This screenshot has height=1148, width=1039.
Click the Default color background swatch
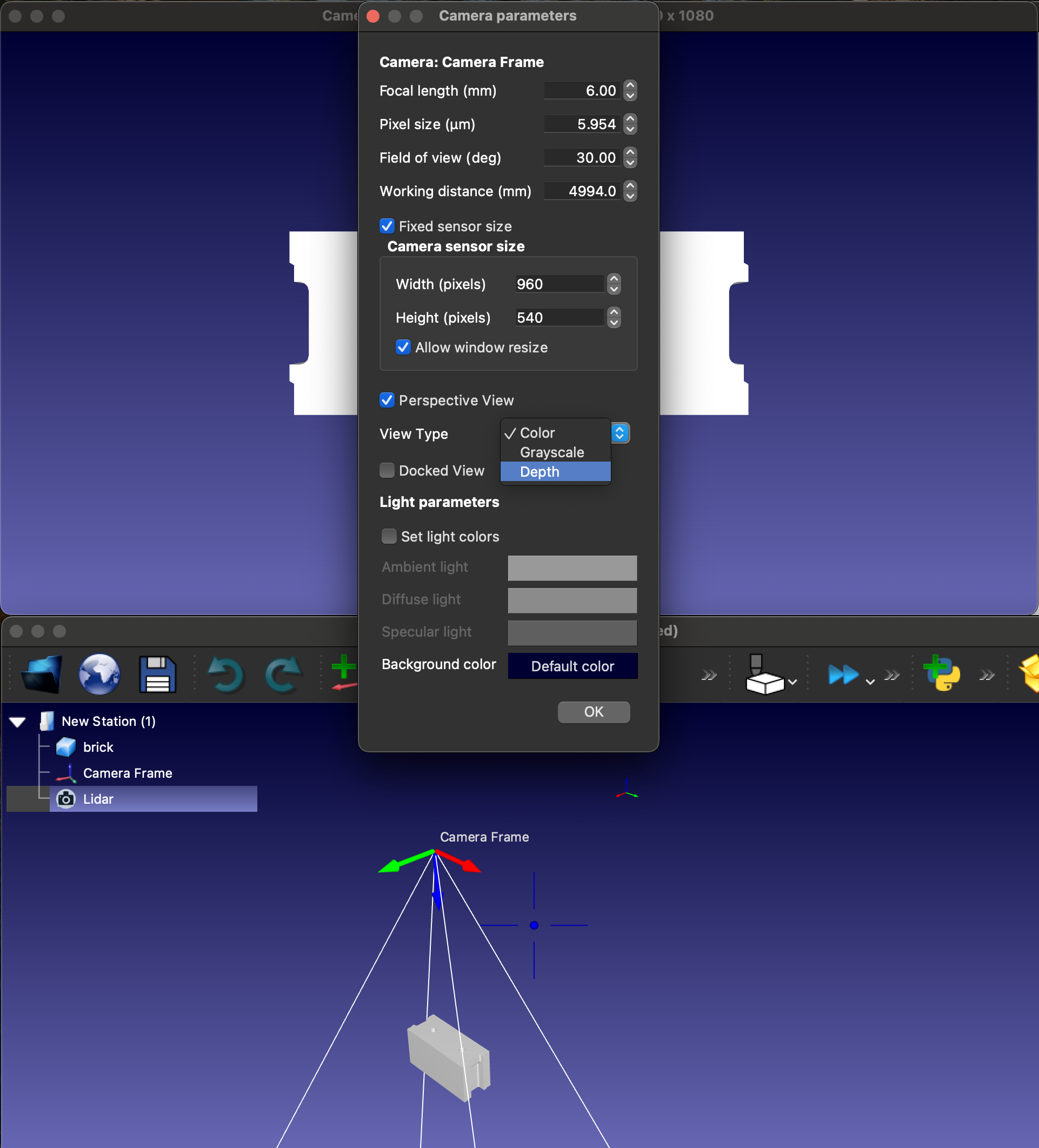pyautogui.click(x=572, y=666)
